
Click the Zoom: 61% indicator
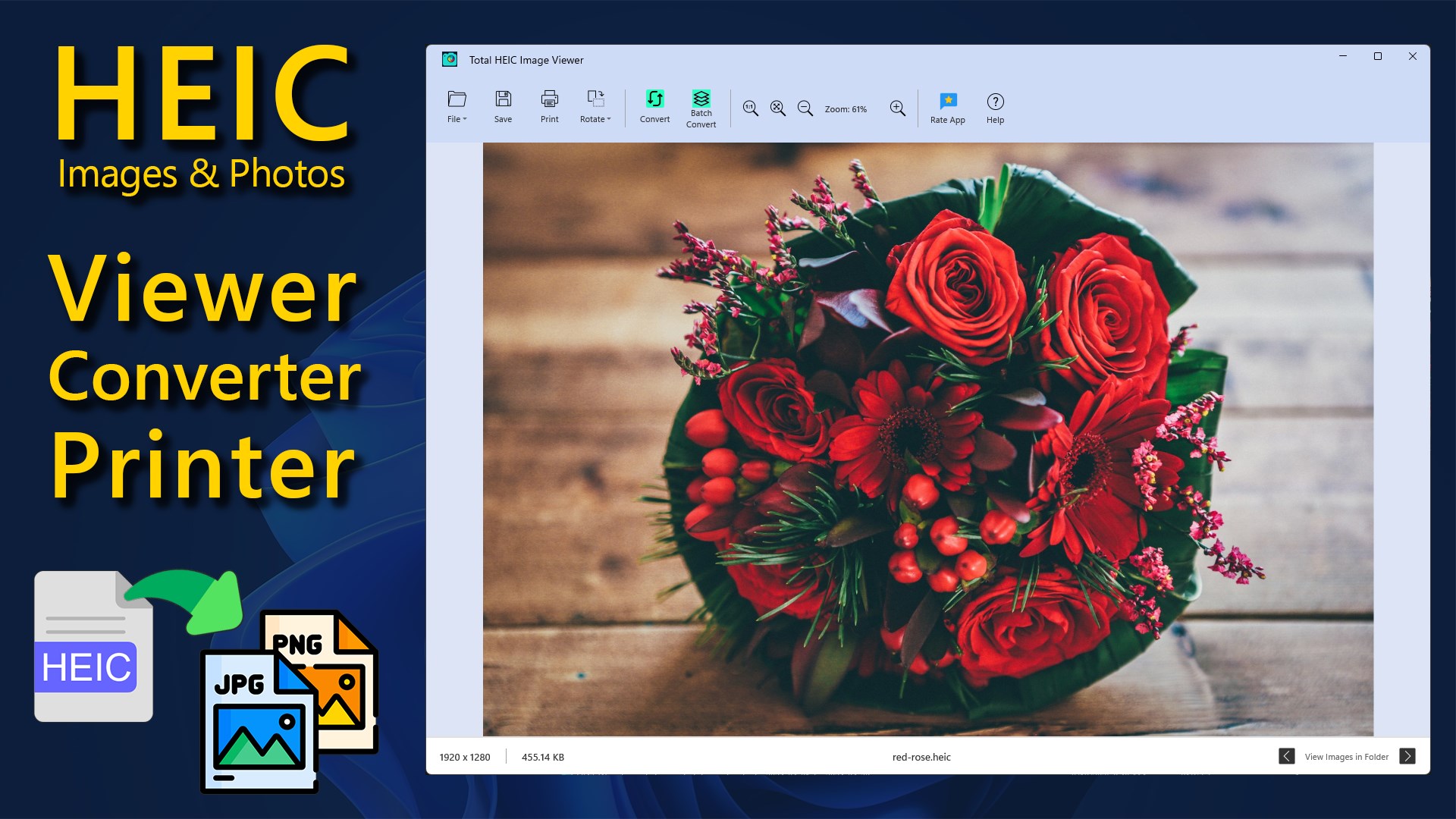[846, 109]
